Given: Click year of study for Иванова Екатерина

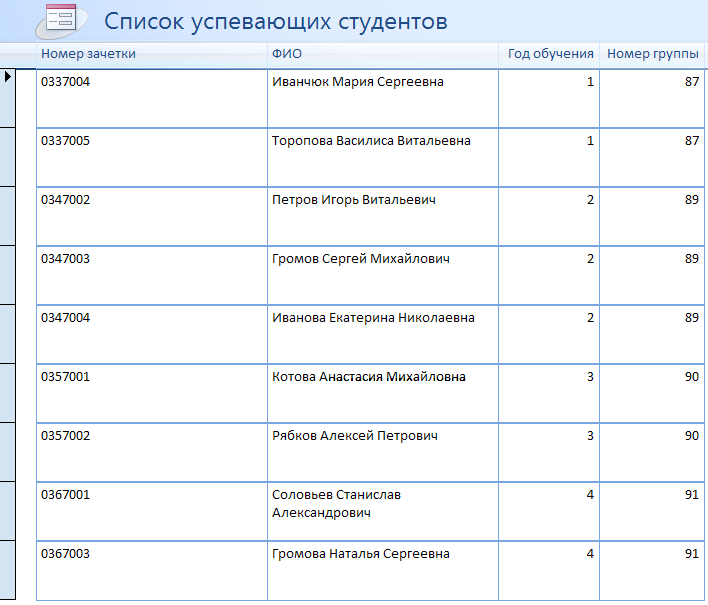Looking at the screenshot, I should pos(549,335).
